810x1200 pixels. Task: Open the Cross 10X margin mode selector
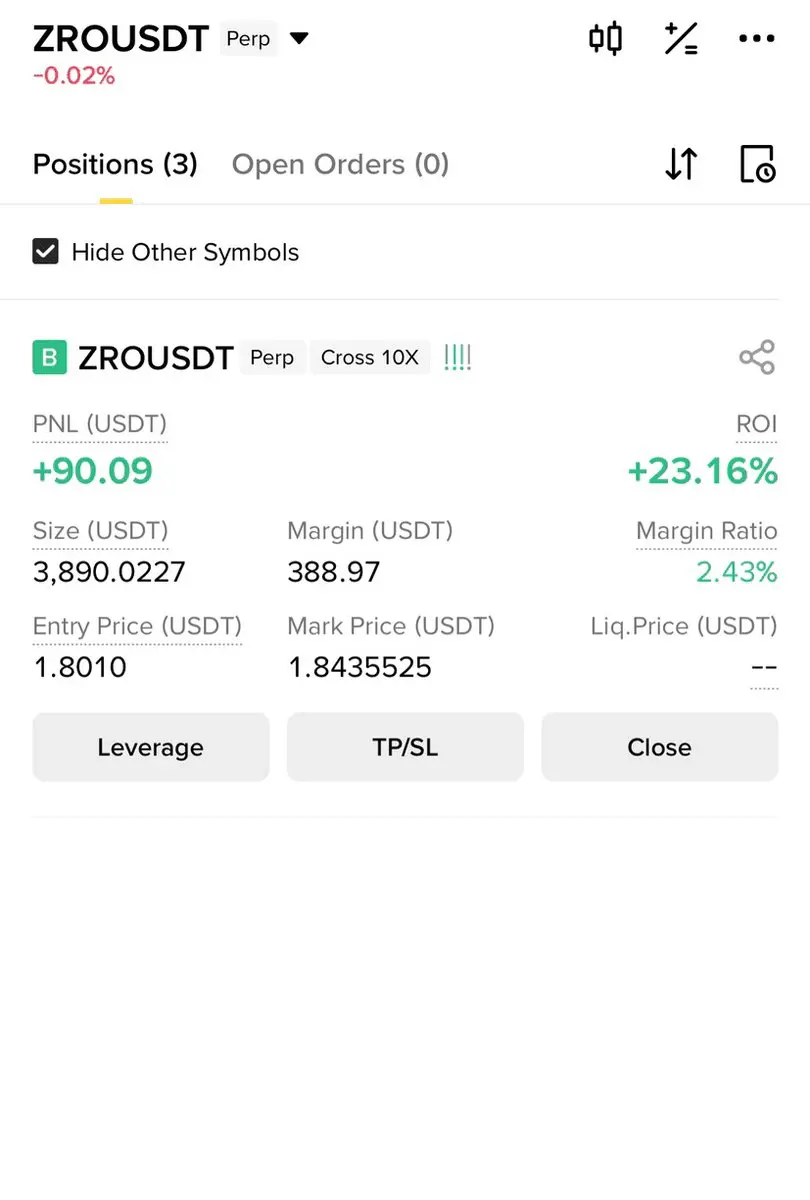[370, 357]
